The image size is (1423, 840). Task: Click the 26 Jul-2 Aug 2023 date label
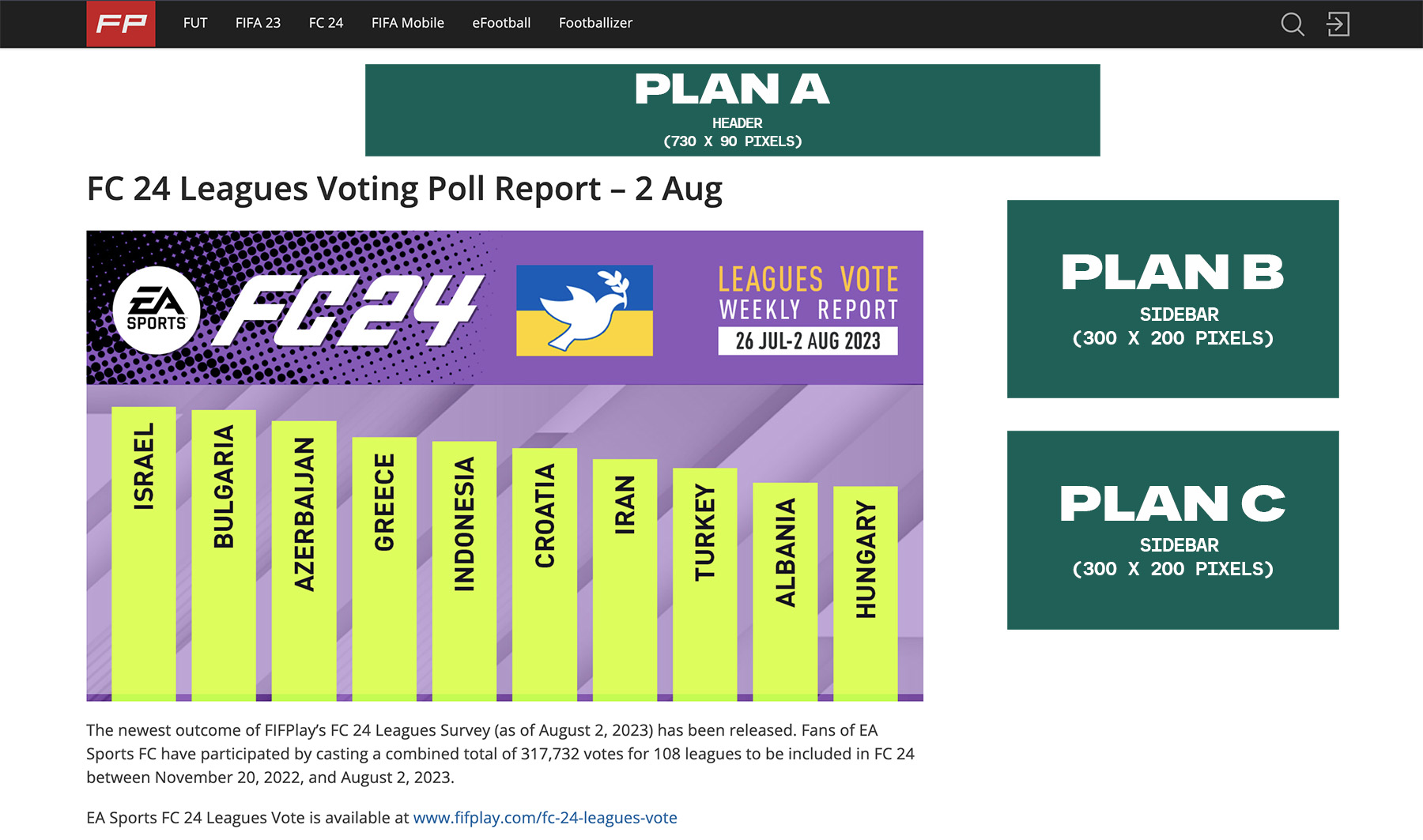[x=807, y=341]
